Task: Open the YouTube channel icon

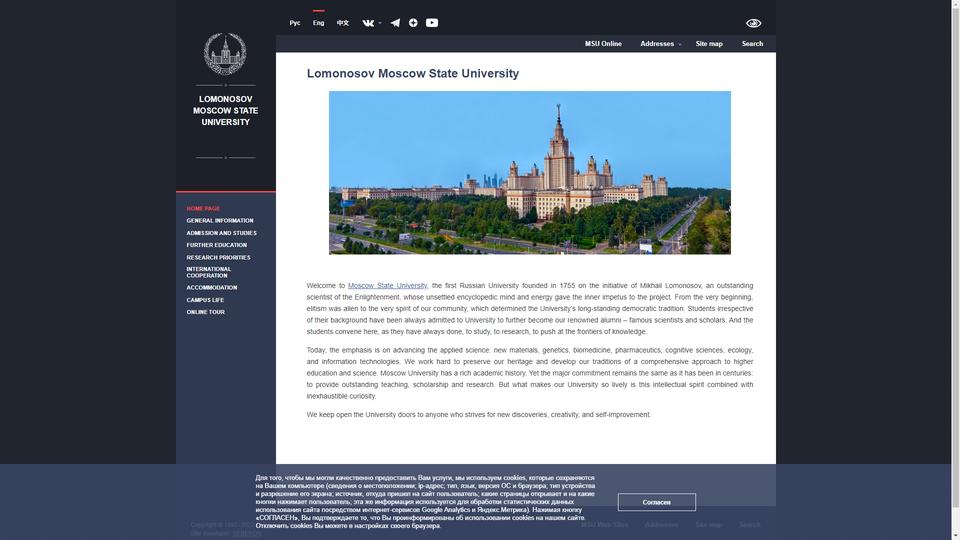Action: pyautogui.click(x=432, y=23)
